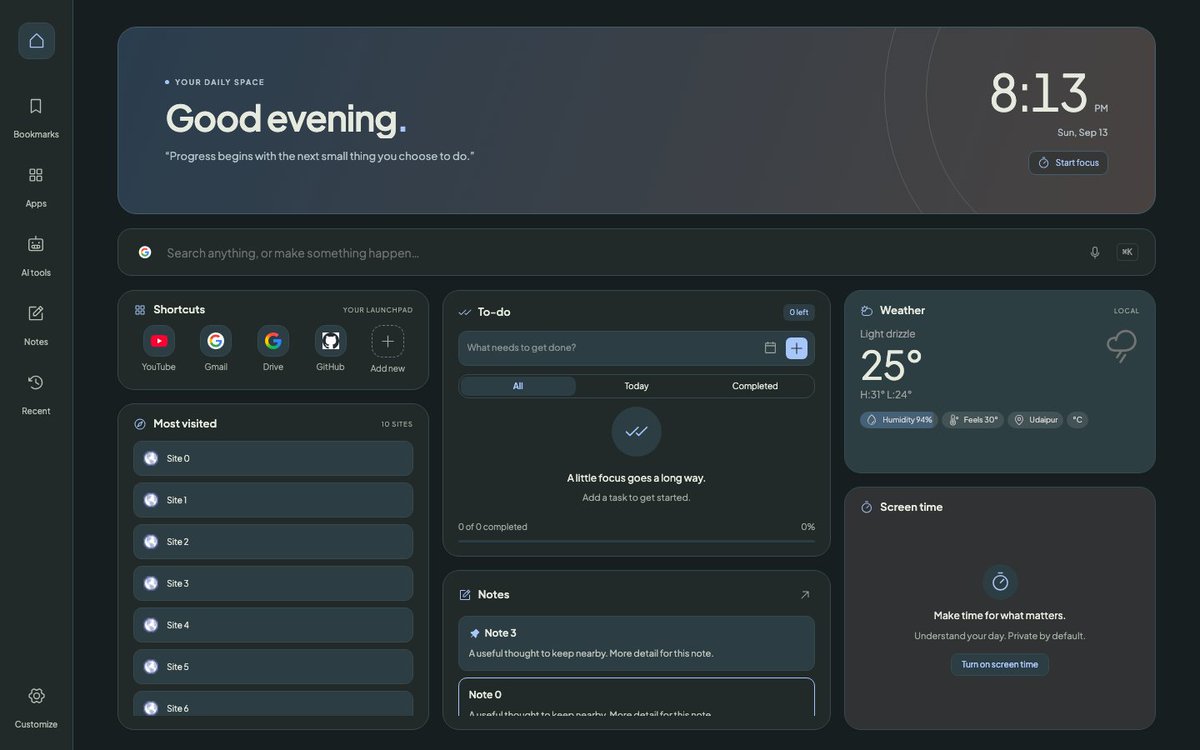Open Site 0 in Most visited

click(x=273, y=458)
